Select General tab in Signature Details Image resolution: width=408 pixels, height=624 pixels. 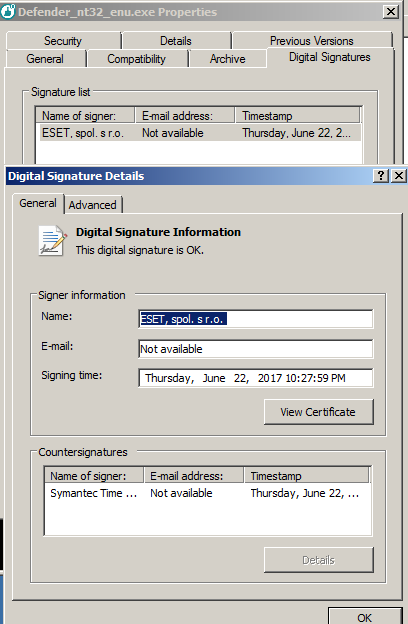[38, 203]
